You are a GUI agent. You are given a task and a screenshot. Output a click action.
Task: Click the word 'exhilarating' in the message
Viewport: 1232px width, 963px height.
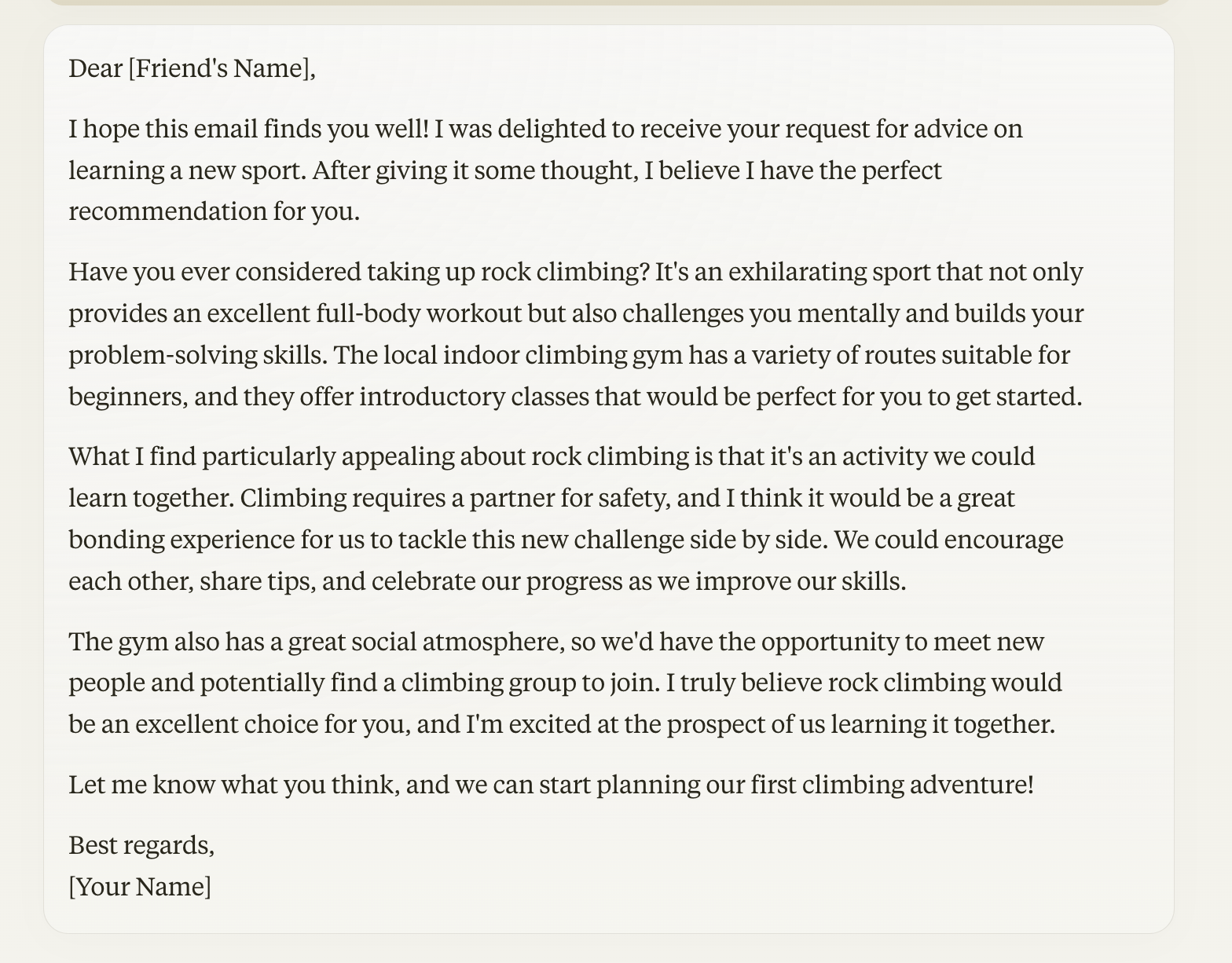[797, 272]
